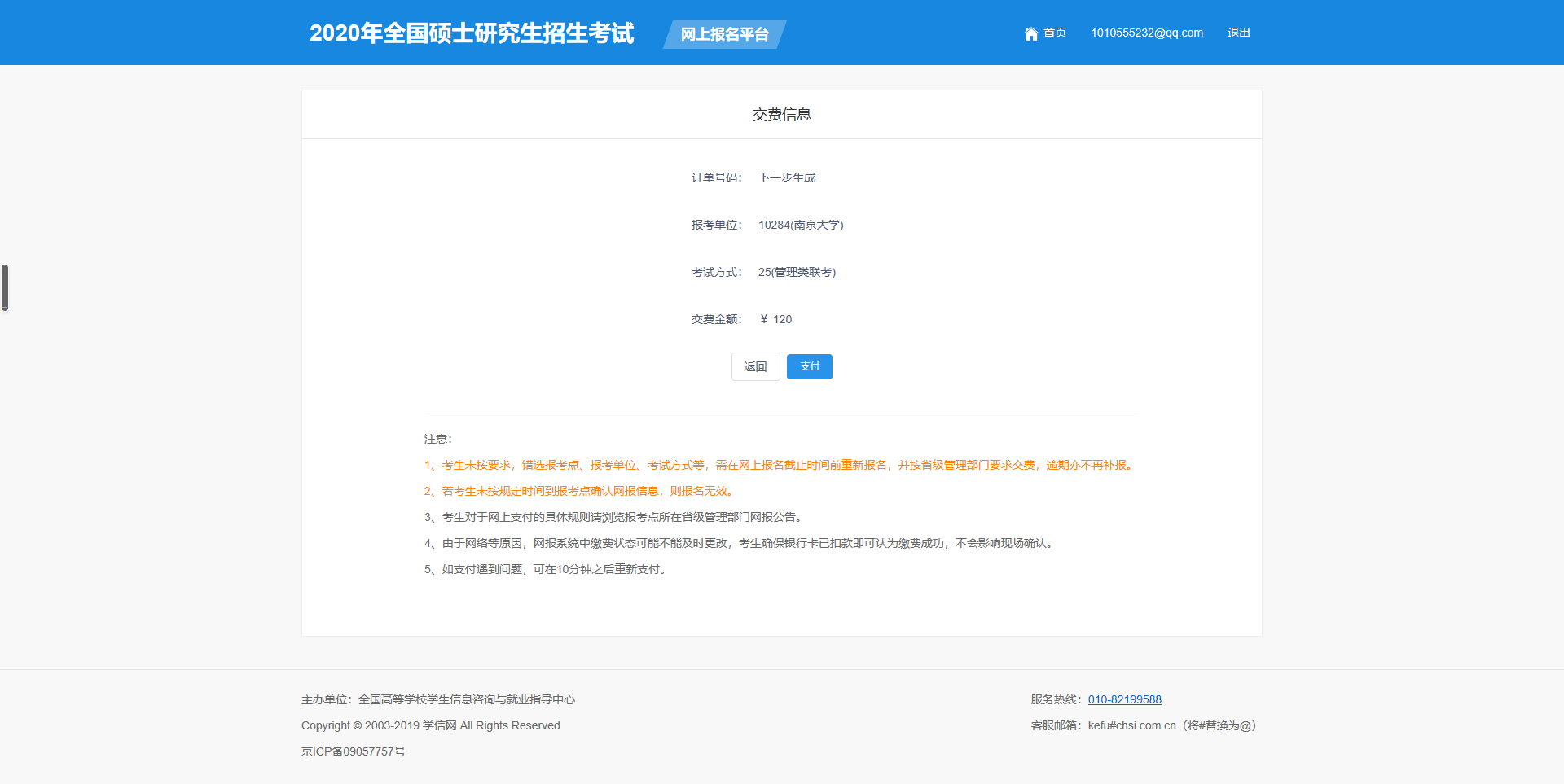The height and width of the screenshot is (784, 1564).
Task: Click orange notice item 1 text
Action: pyautogui.click(x=779, y=465)
